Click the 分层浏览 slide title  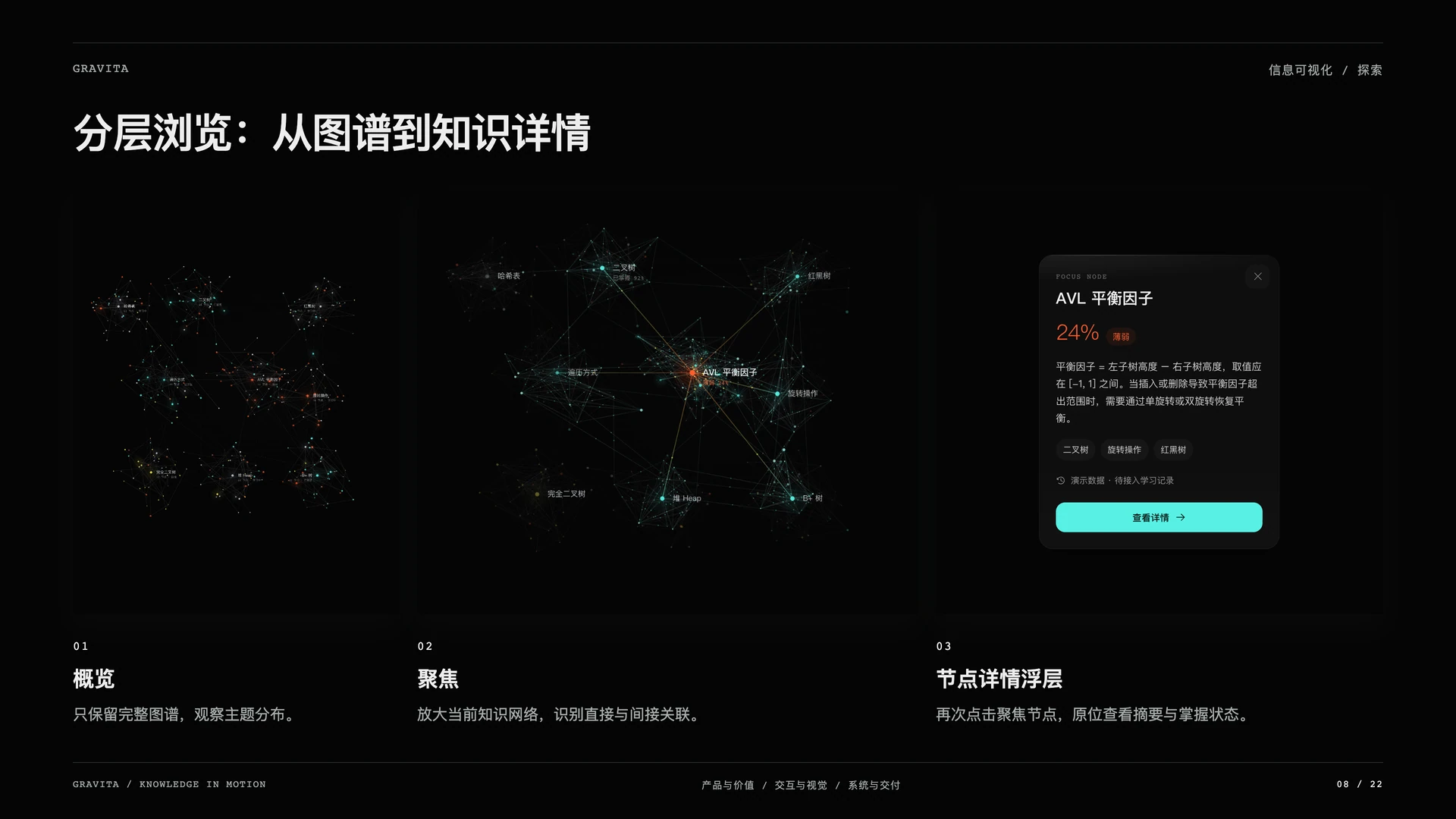[x=331, y=133]
